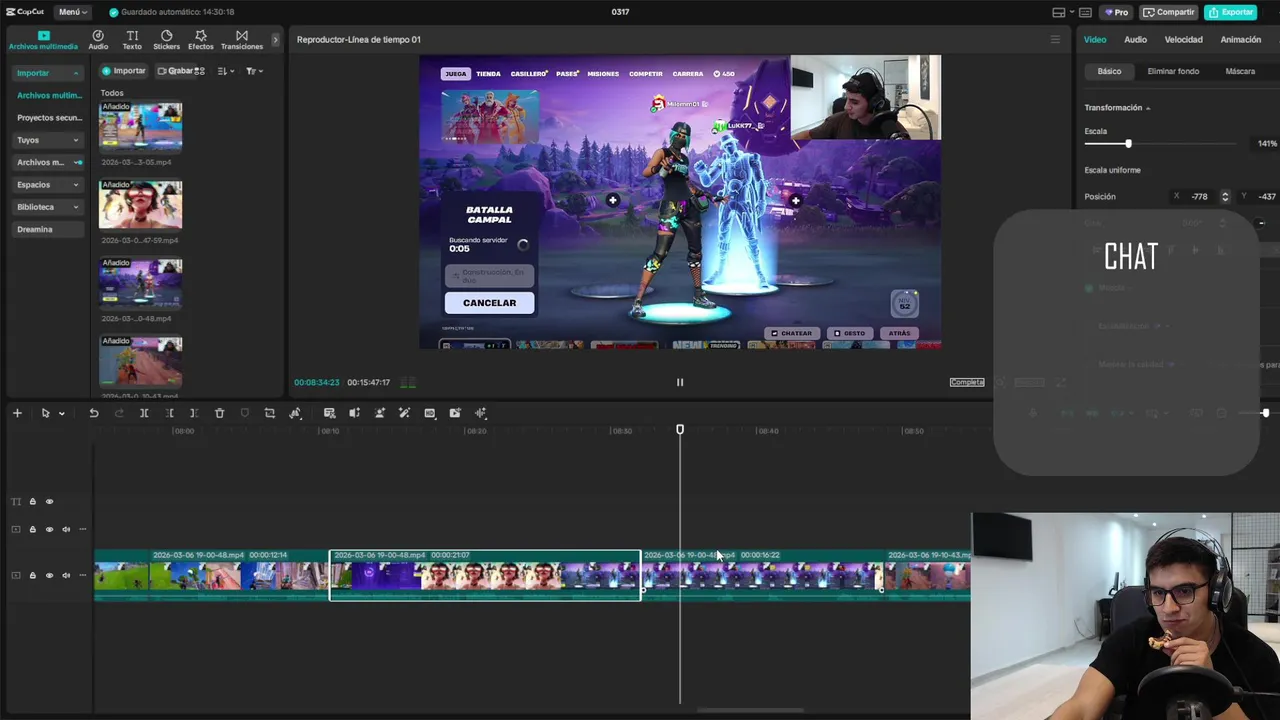Switch to the Audio inspector tab
This screenshot has height=720, width=1280.
coord(1135,40)
